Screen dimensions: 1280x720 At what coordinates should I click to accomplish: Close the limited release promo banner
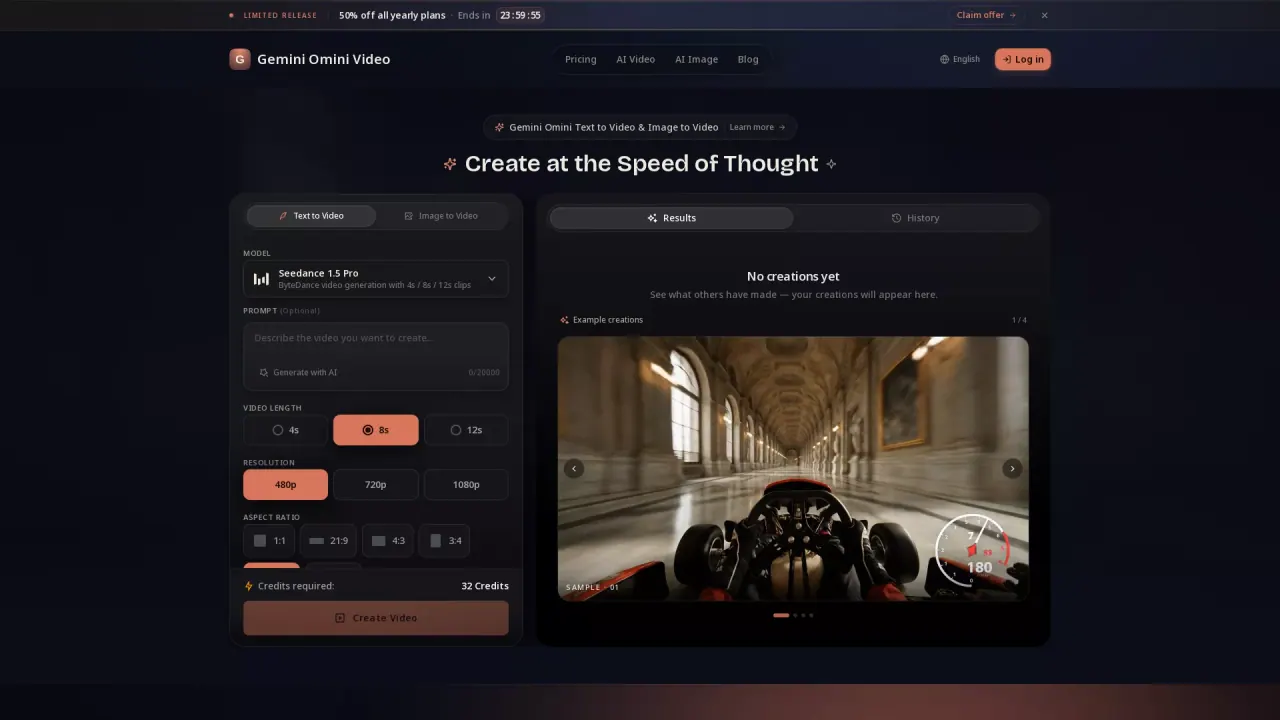pos(1044,15)
